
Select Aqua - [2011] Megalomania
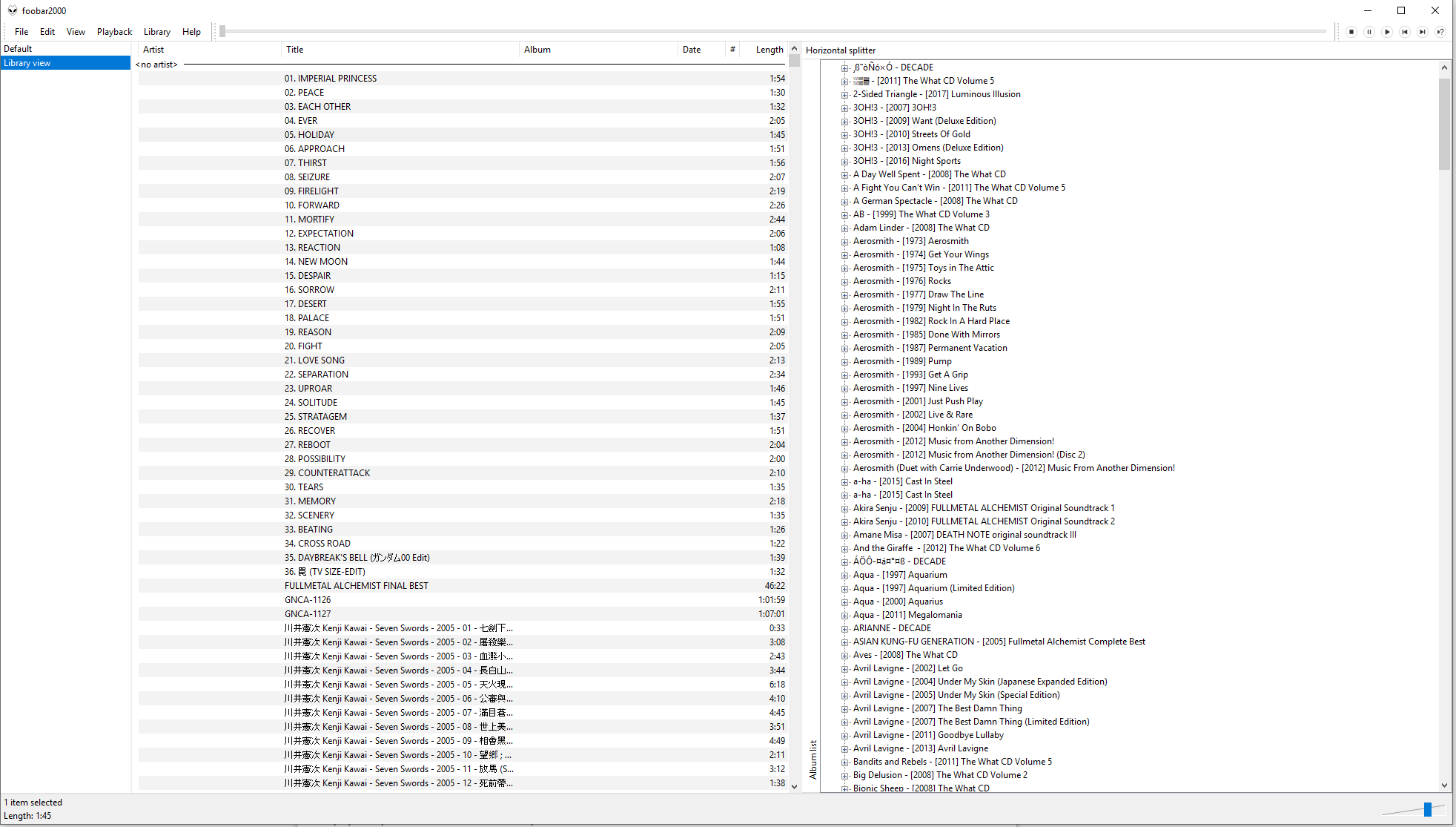tap(907, 615)
